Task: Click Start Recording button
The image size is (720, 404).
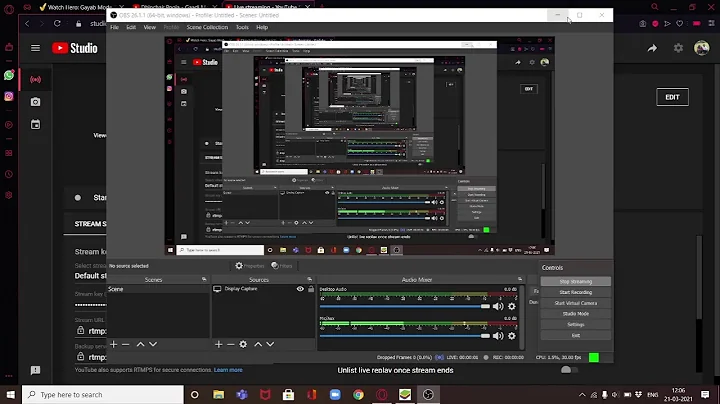Action: [x=576, y=292]
